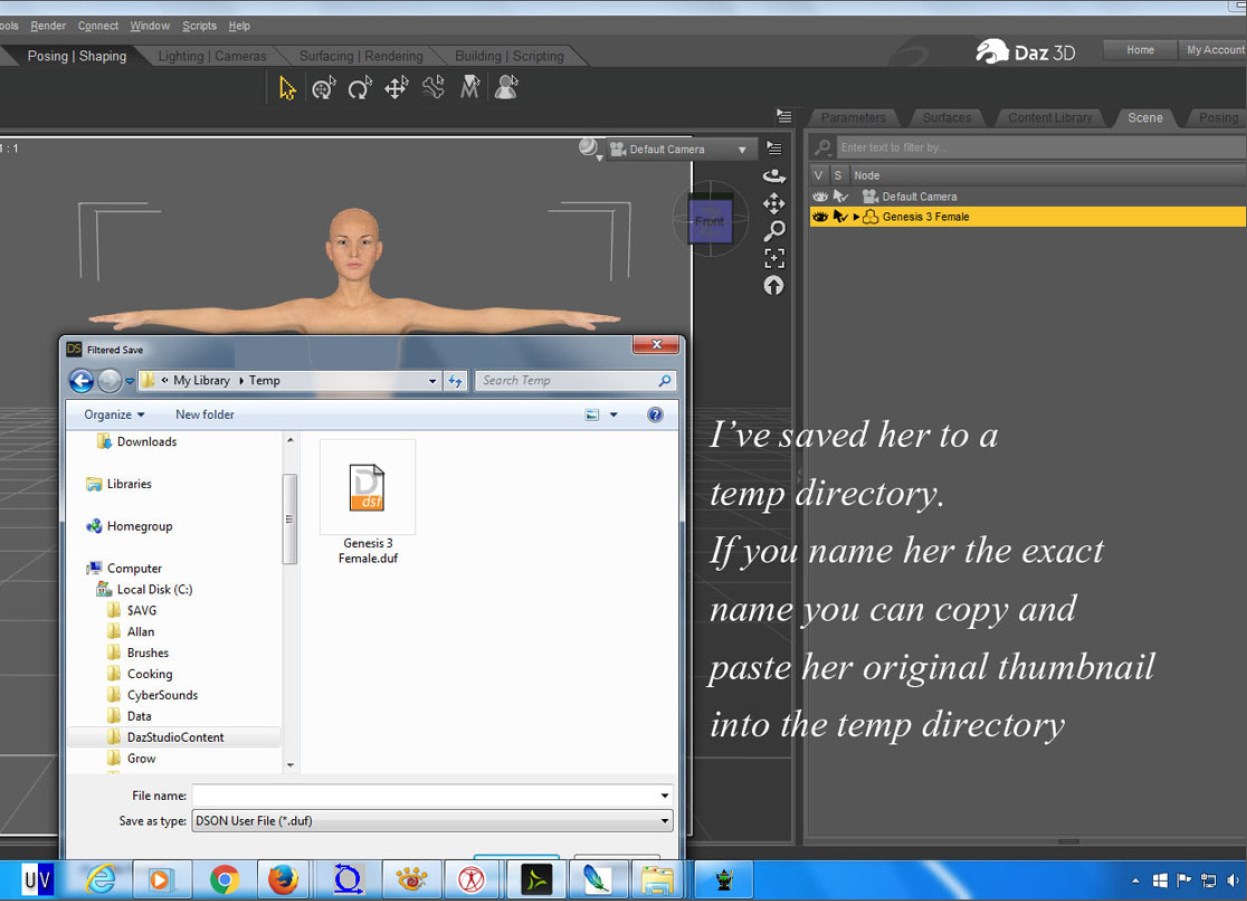Screen dimensions: 1247x901
Task: Switch to Surfacing | Rendering tab
Action: (361, 56)
